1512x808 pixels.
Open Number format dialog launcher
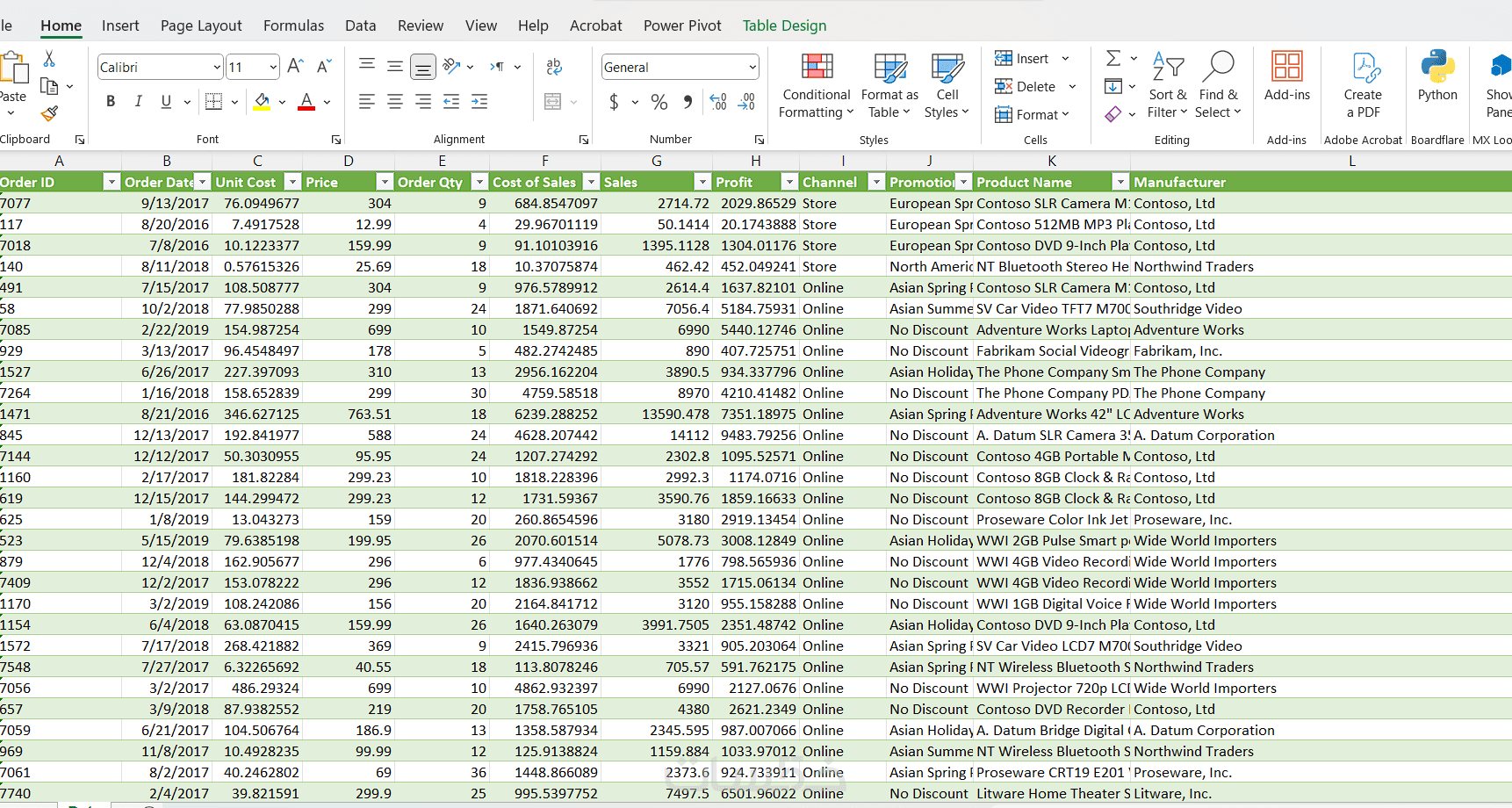point(760,140)
